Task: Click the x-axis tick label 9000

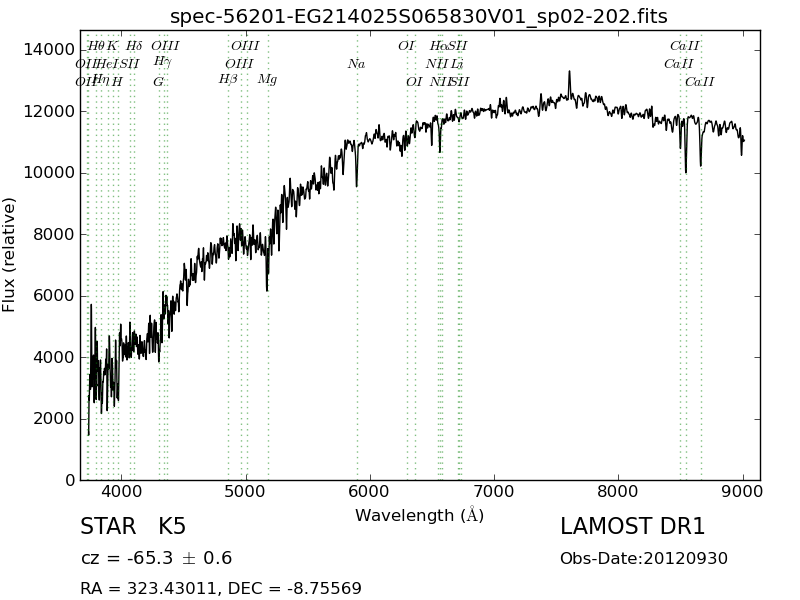Action: click(x=743, y=492)
